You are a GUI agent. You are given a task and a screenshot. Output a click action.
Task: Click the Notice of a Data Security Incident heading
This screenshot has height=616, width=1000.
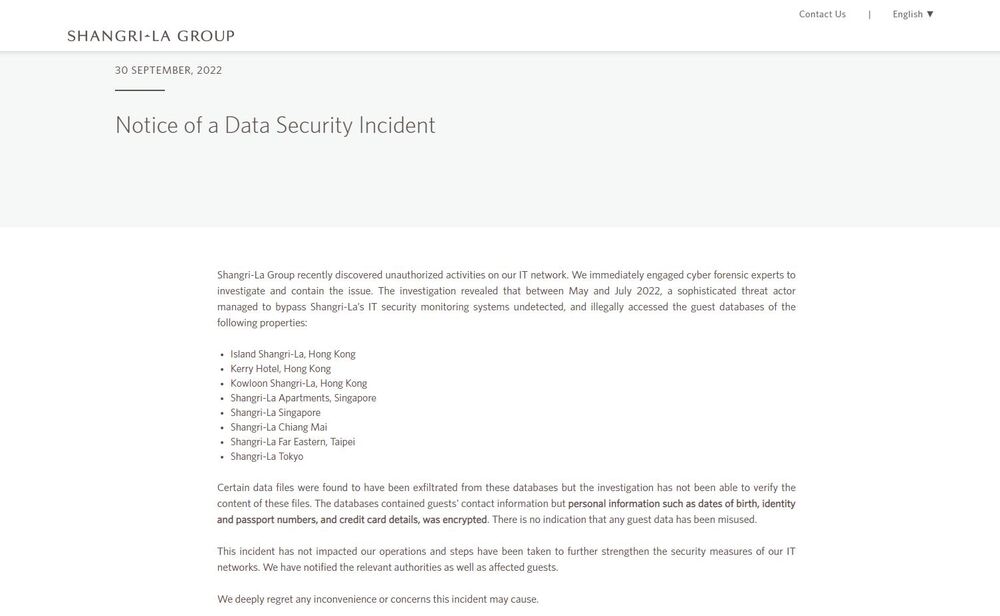(x=275, y=125)
